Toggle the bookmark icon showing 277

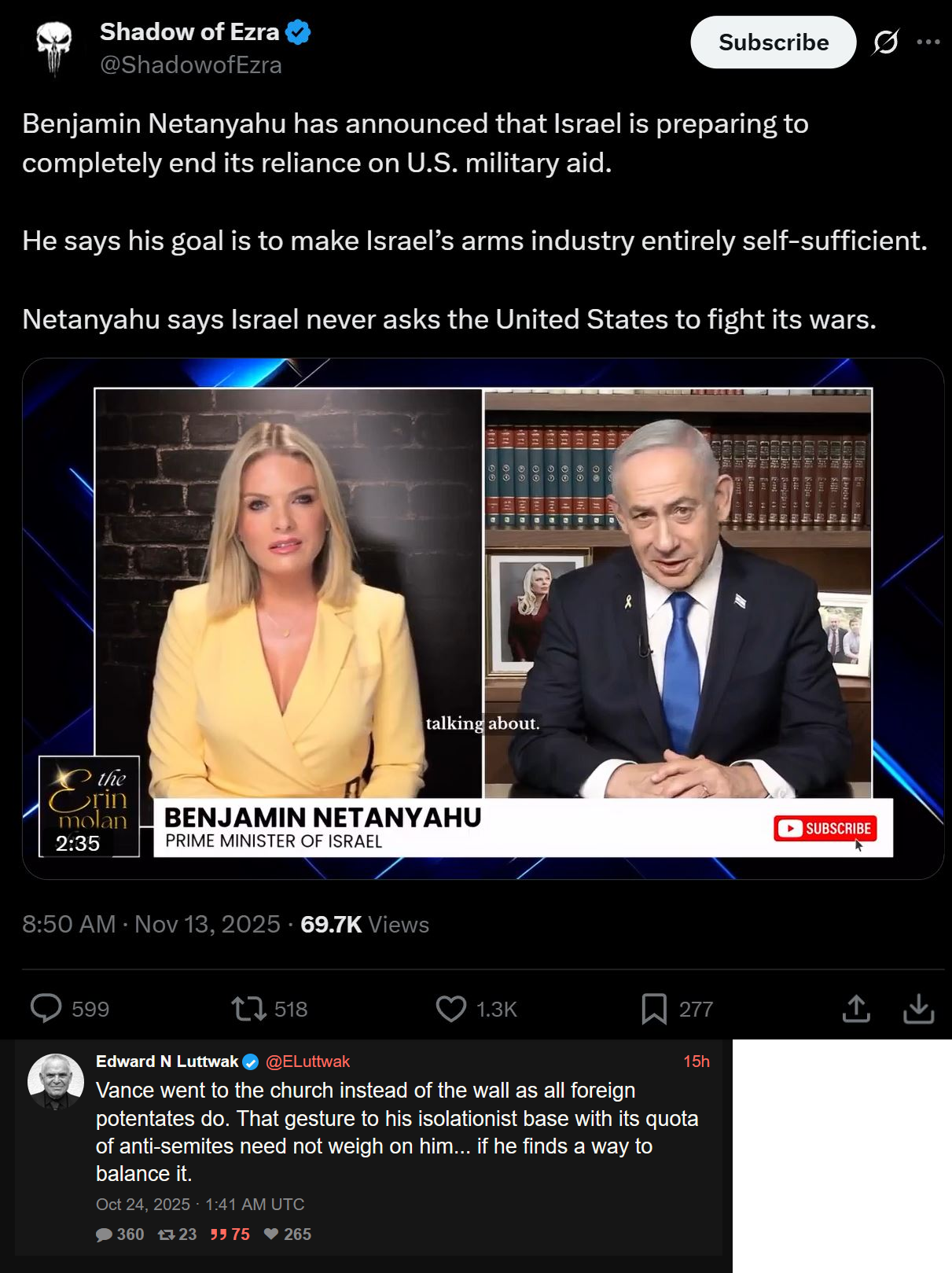click(654, 1009)
